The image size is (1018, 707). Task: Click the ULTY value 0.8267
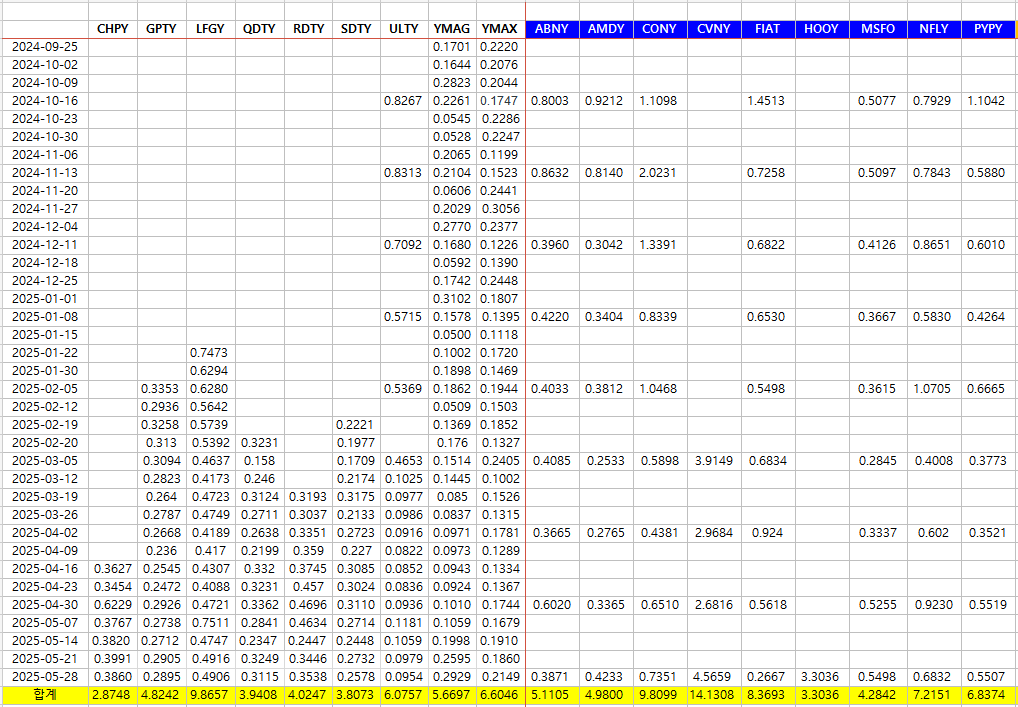coord(404,101)
